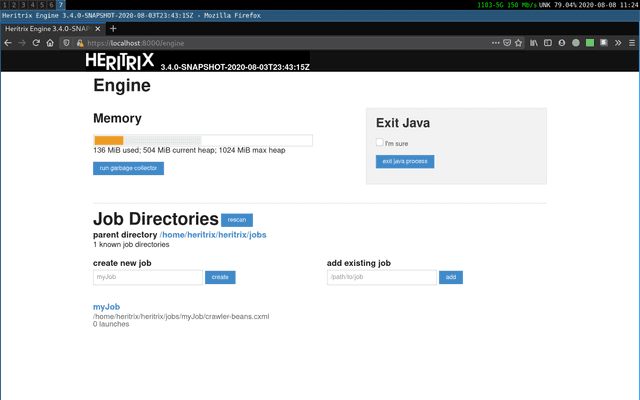Viewport: 640px width, 400px height.
Task: Click the grey round extension icon
Action: (x=576, y=42)
